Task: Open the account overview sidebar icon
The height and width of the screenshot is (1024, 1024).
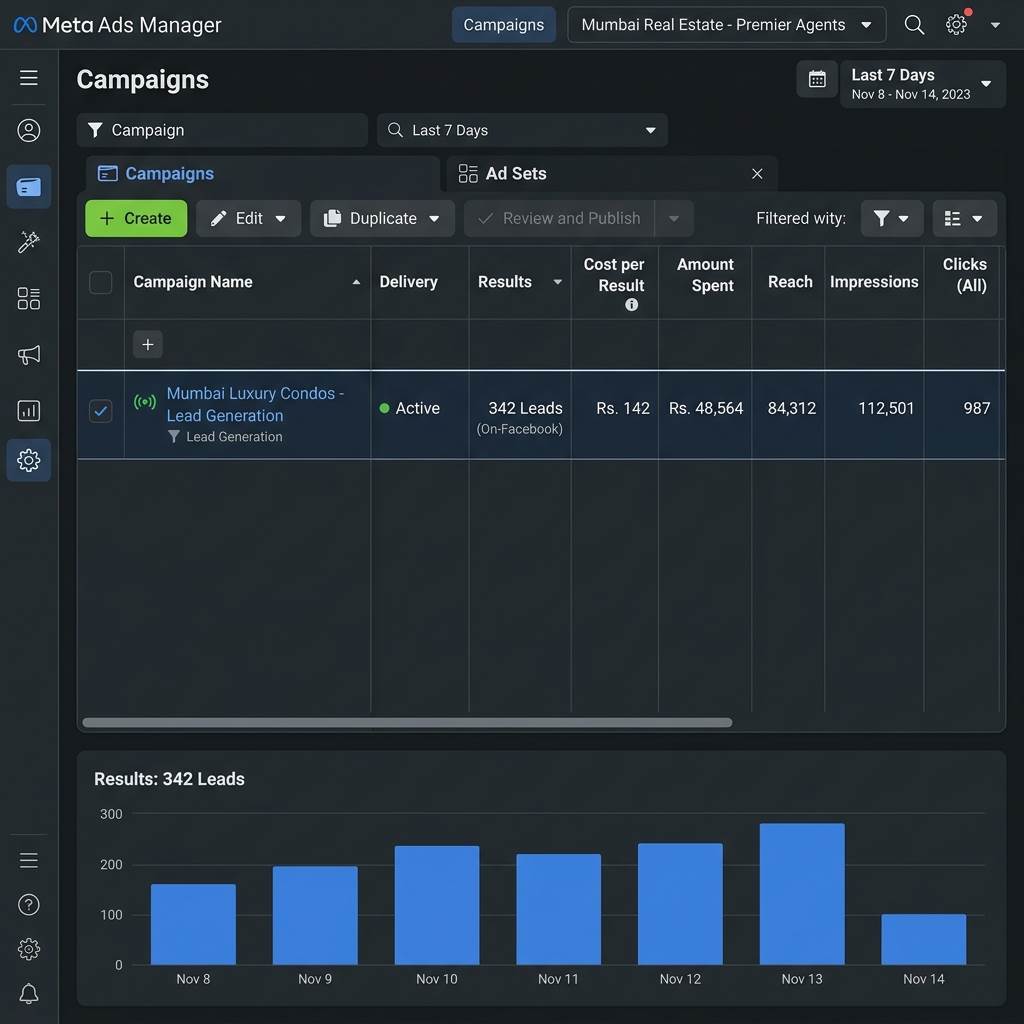Action: tap(29, 130)
